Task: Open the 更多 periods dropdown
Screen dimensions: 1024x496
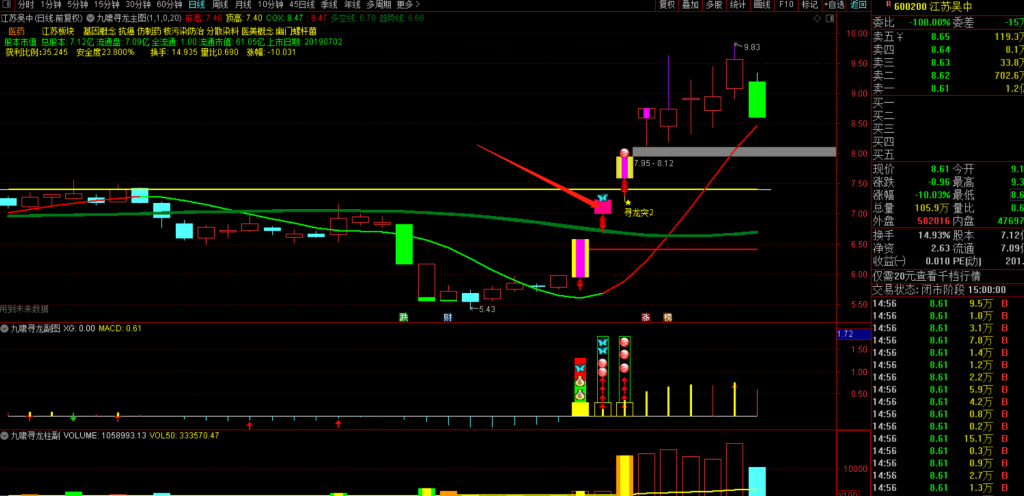Action: 407,5
